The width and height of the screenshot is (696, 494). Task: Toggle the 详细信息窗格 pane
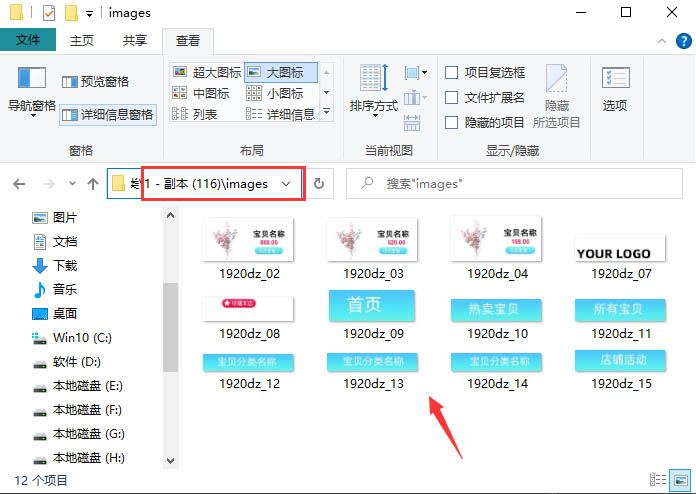click(x=108, y=115)
